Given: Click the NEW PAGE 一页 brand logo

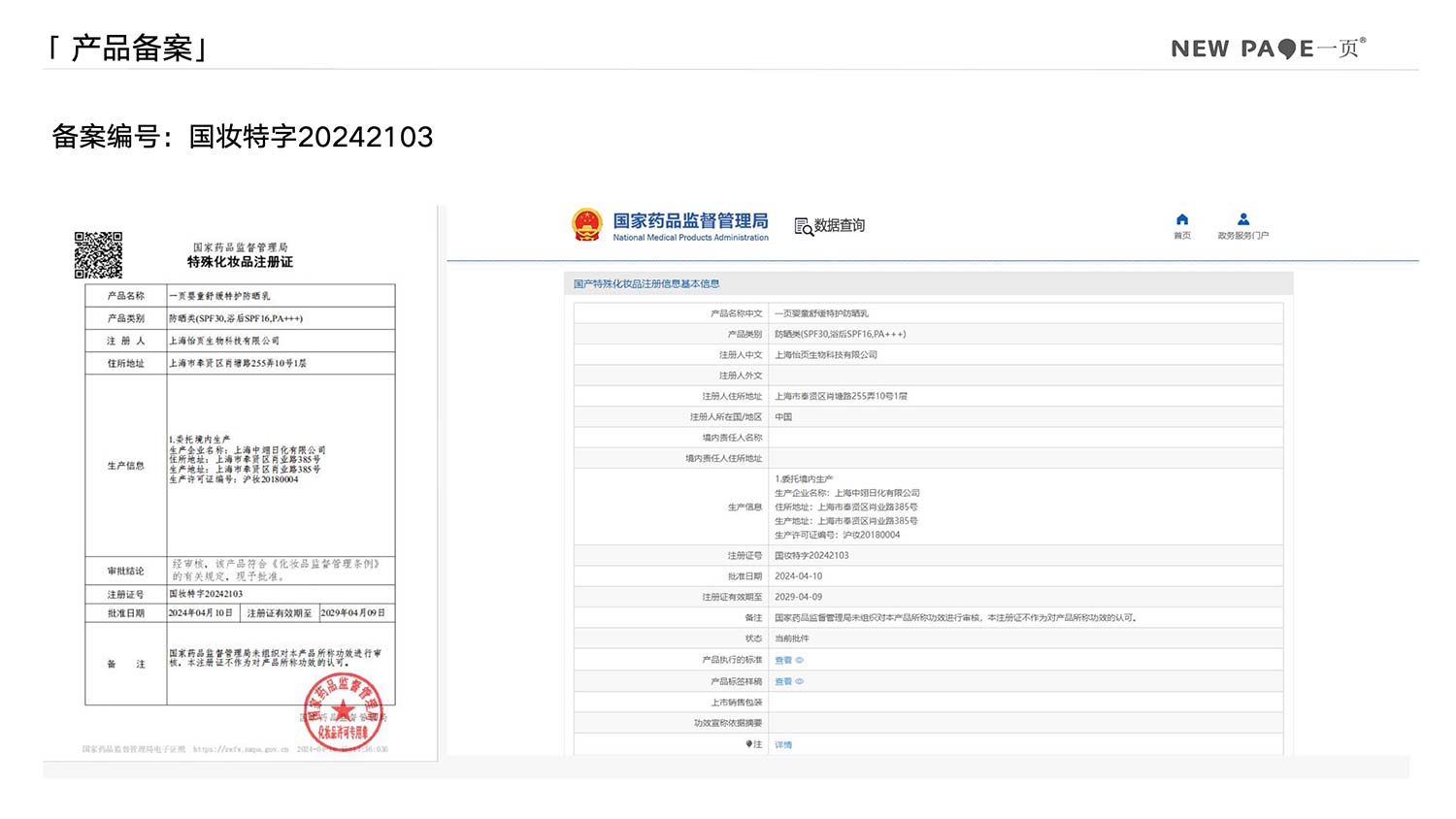Looking at the screenshot, I should [1268, 49].
